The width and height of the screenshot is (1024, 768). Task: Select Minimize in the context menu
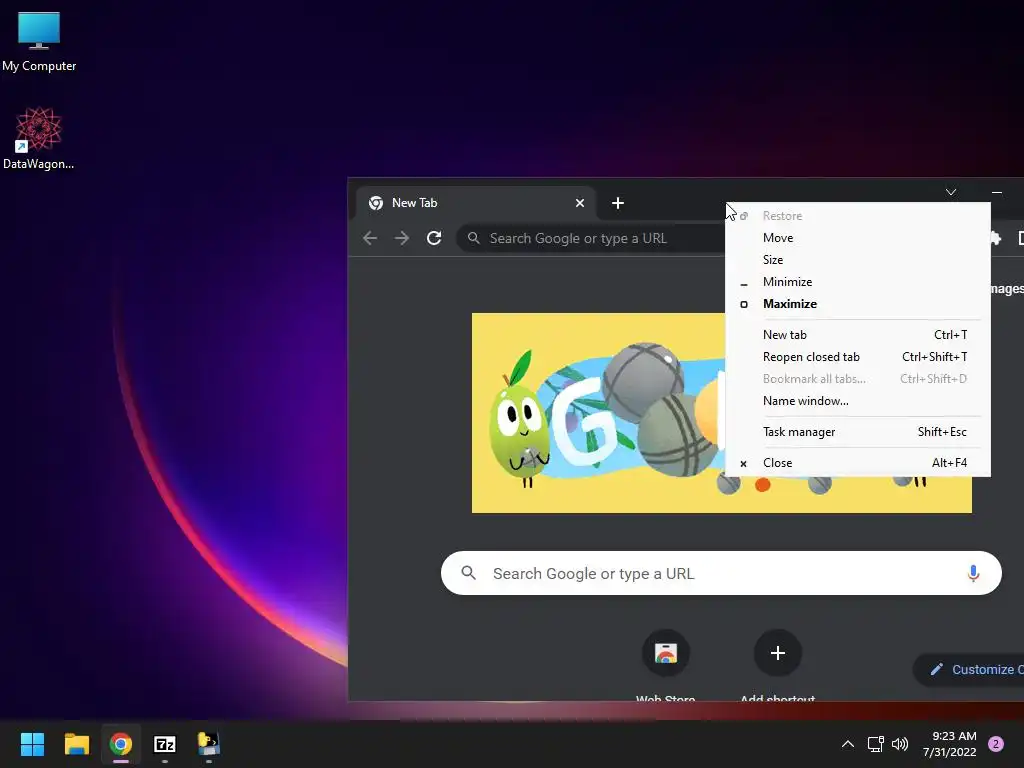click(x=858, y=282)
